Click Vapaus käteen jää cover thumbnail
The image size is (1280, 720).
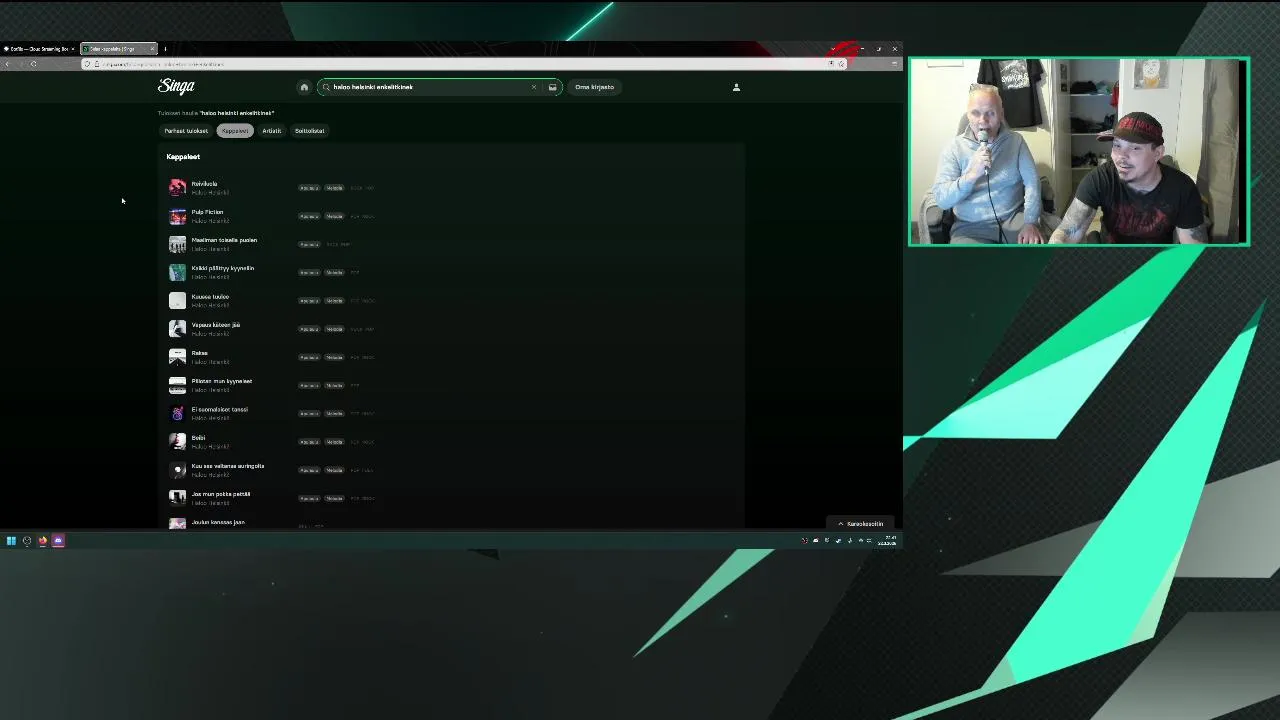pos(177,329)
